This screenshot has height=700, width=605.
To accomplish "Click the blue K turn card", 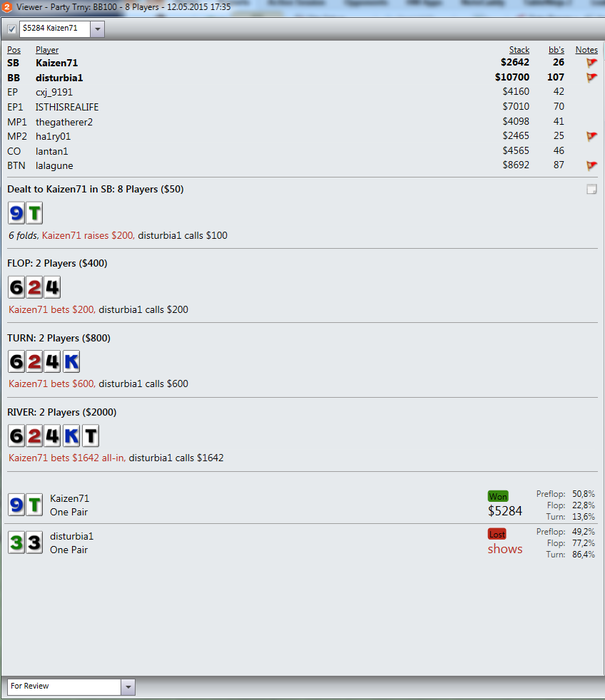I will (x=71, y=362).
